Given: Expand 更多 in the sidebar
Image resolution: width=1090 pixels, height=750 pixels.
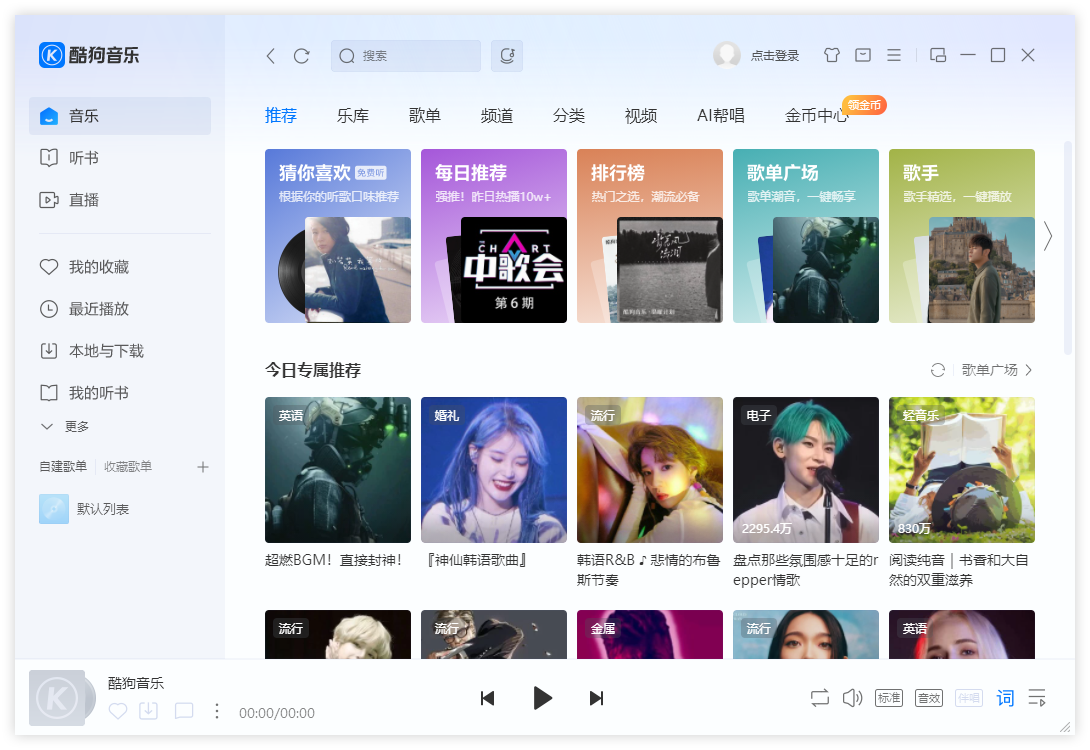Looking at the screenshot, I should coord(65,427).
